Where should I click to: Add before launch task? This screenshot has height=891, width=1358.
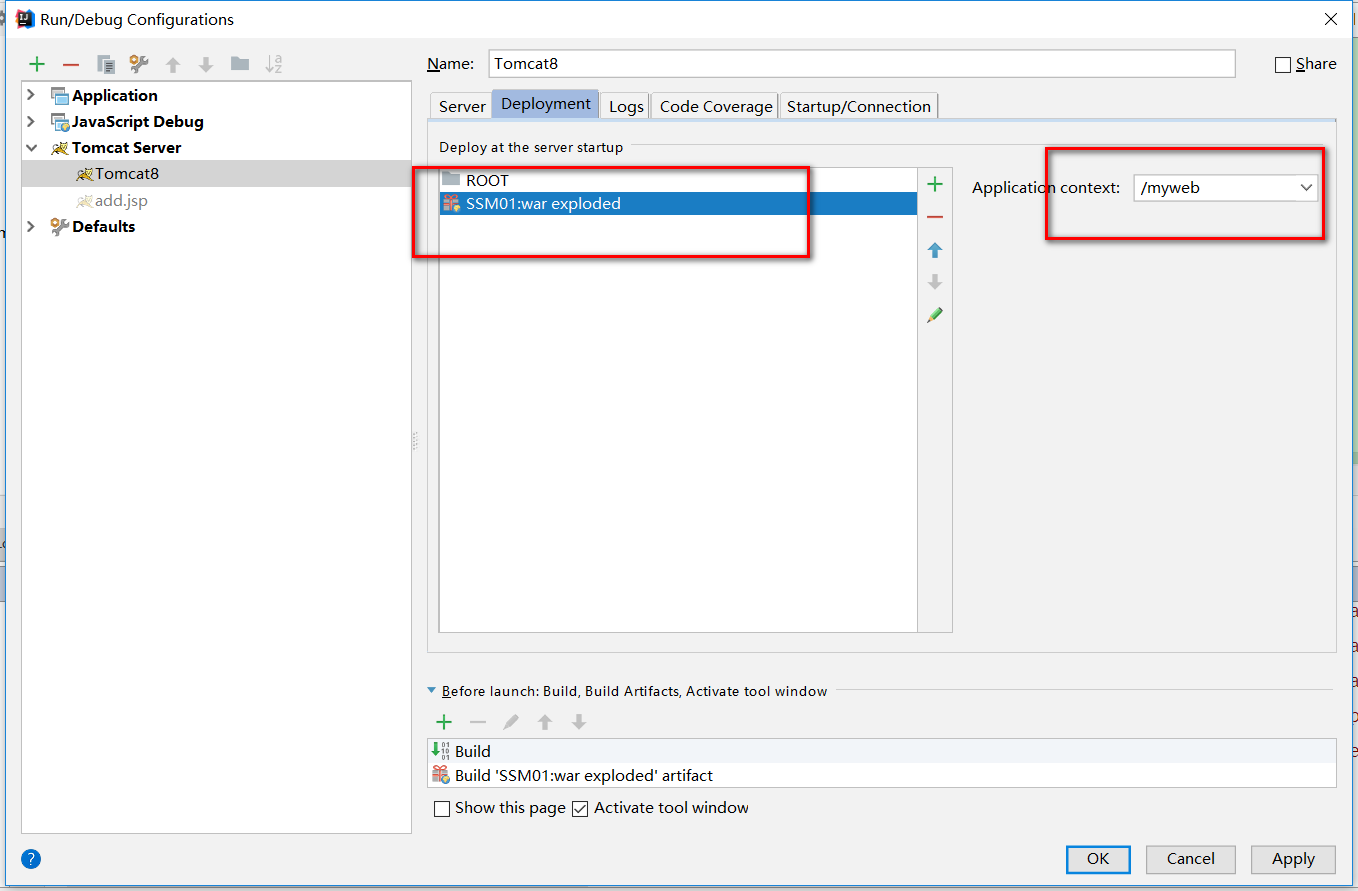[444, 722]
